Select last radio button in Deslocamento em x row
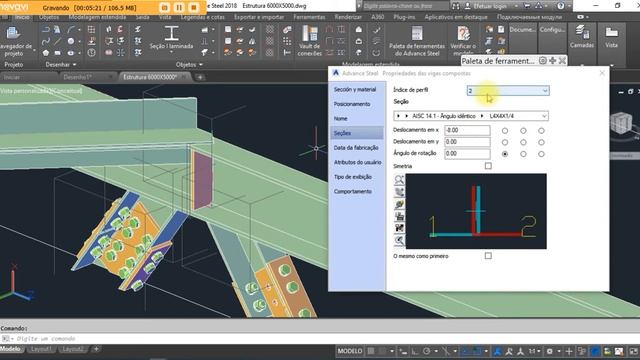The image size is (640, 360). [x=541, y=131]
